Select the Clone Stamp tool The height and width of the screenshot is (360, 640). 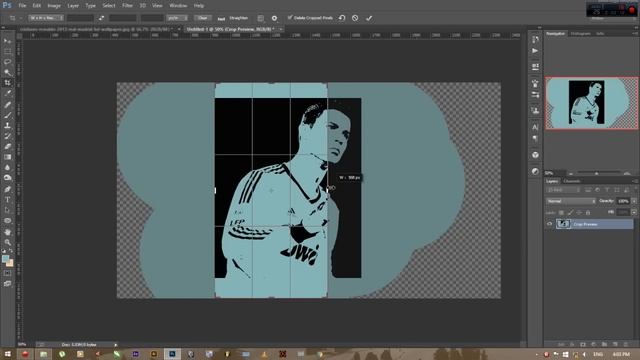point(7,126)
